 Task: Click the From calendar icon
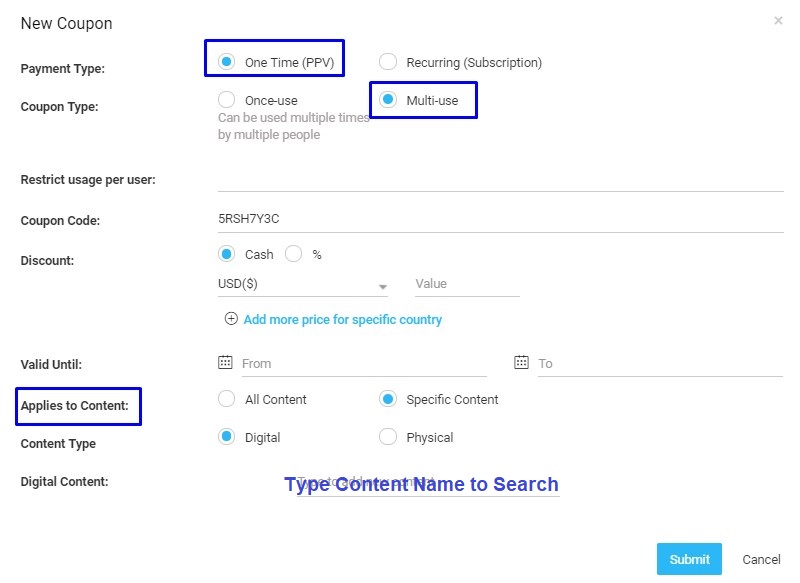[x=225, y=362]
